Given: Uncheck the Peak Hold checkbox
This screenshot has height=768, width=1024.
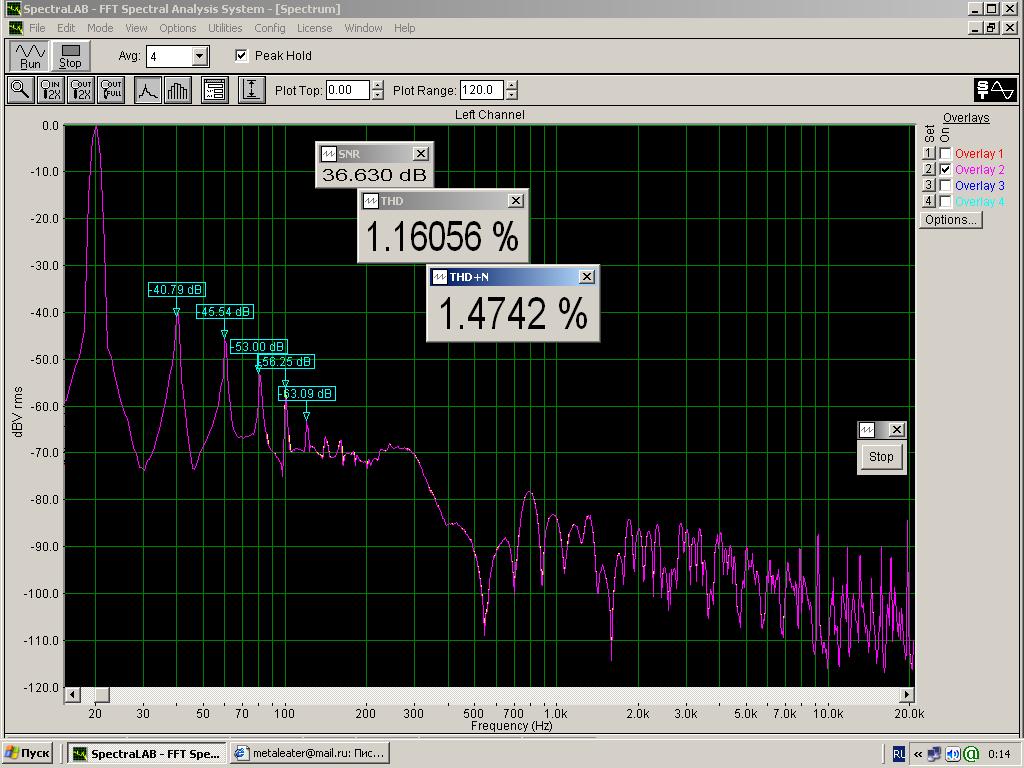Looking at the screenshot, I should pos(241,56).
